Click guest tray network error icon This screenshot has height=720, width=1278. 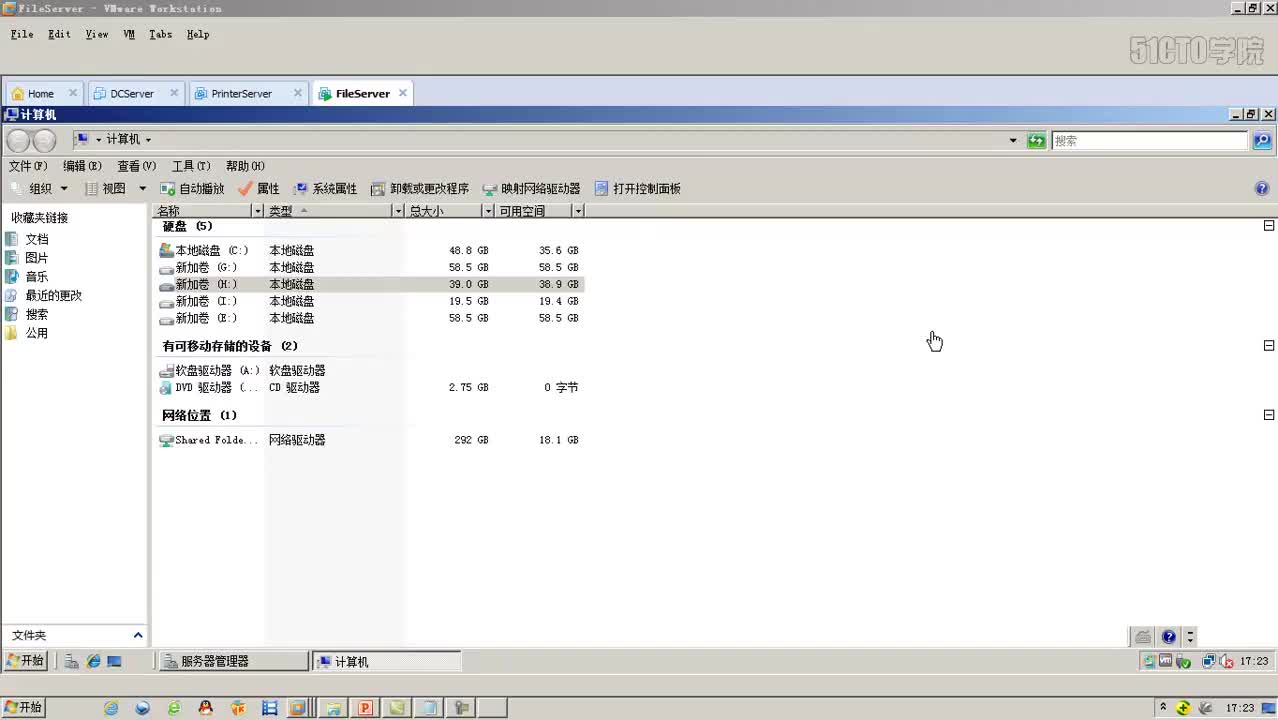[x=1225, y=661]
